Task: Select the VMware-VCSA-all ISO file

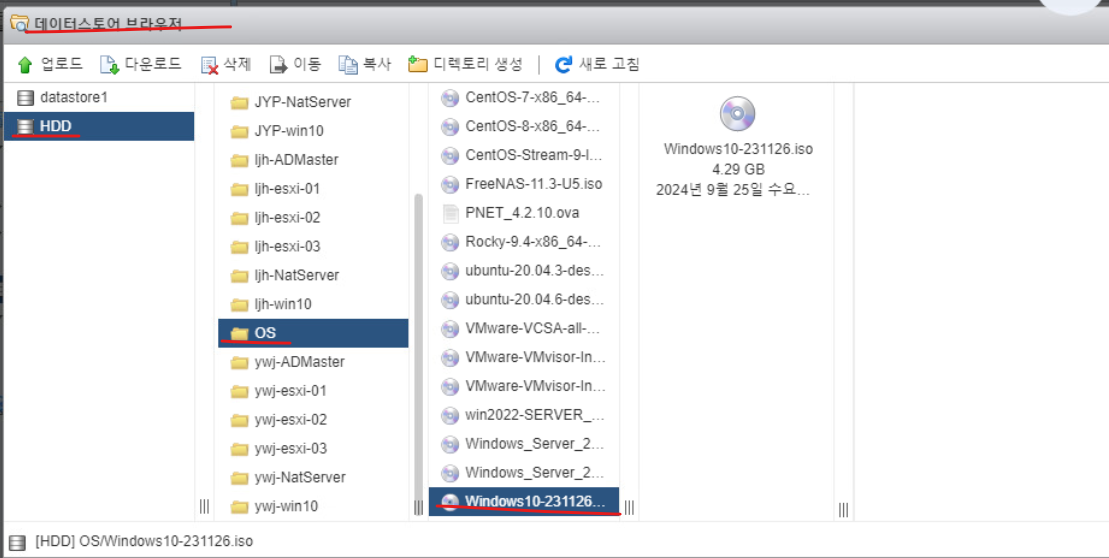Action: (524, 329)
